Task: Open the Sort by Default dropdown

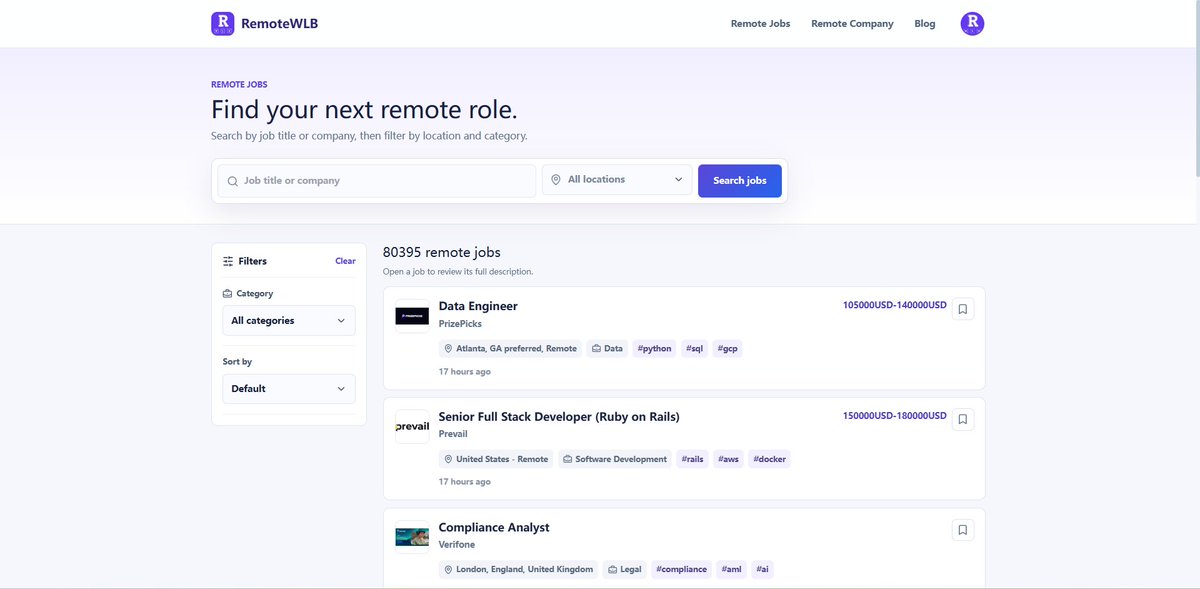Action: coord(289,389)
